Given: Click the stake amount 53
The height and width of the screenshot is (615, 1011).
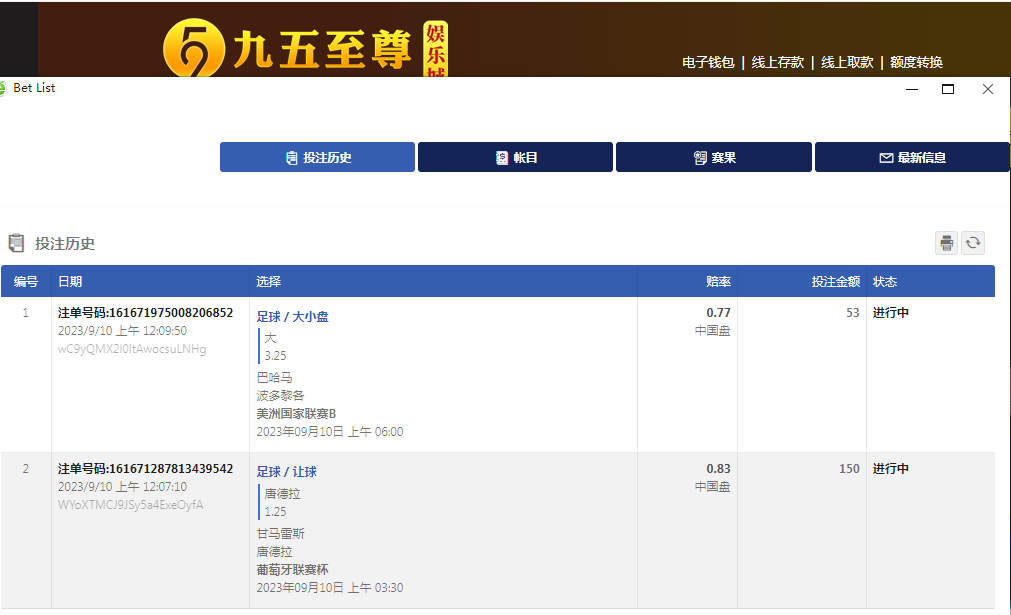Looking at the screenshot, I should pyautogui.click(x=852, y=313).
